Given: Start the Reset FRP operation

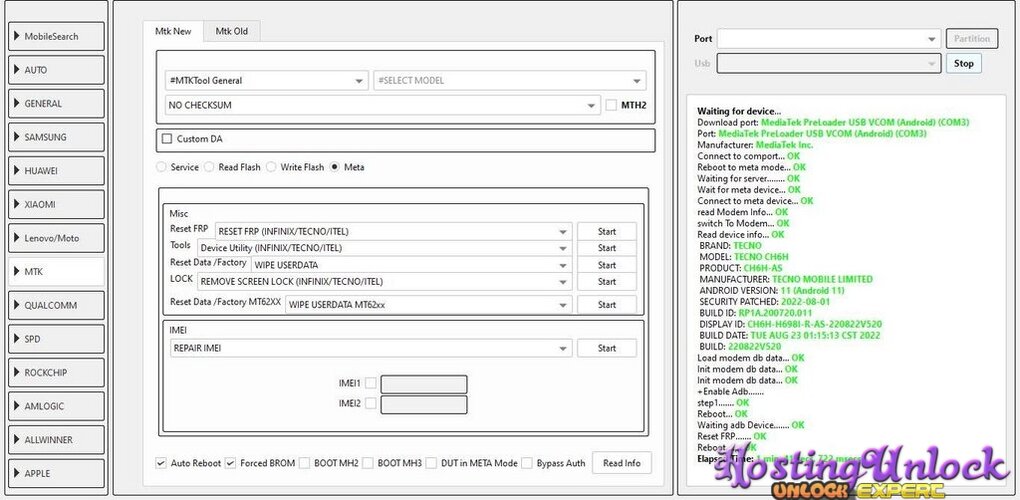Looking at the screenshot, I should tap(607, 231).
